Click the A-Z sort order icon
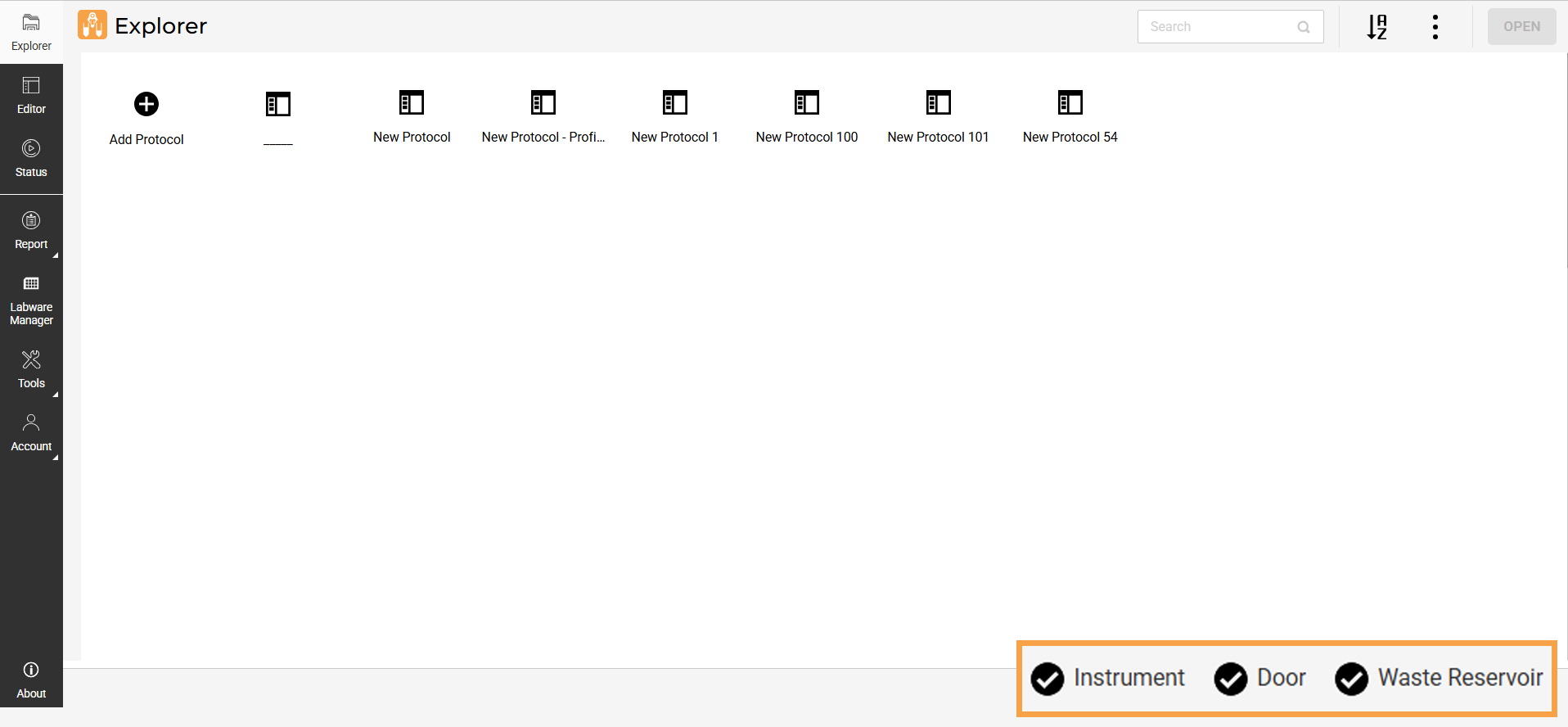The width and height of the screenshot is (1568, 727). tap(1377, 27)
